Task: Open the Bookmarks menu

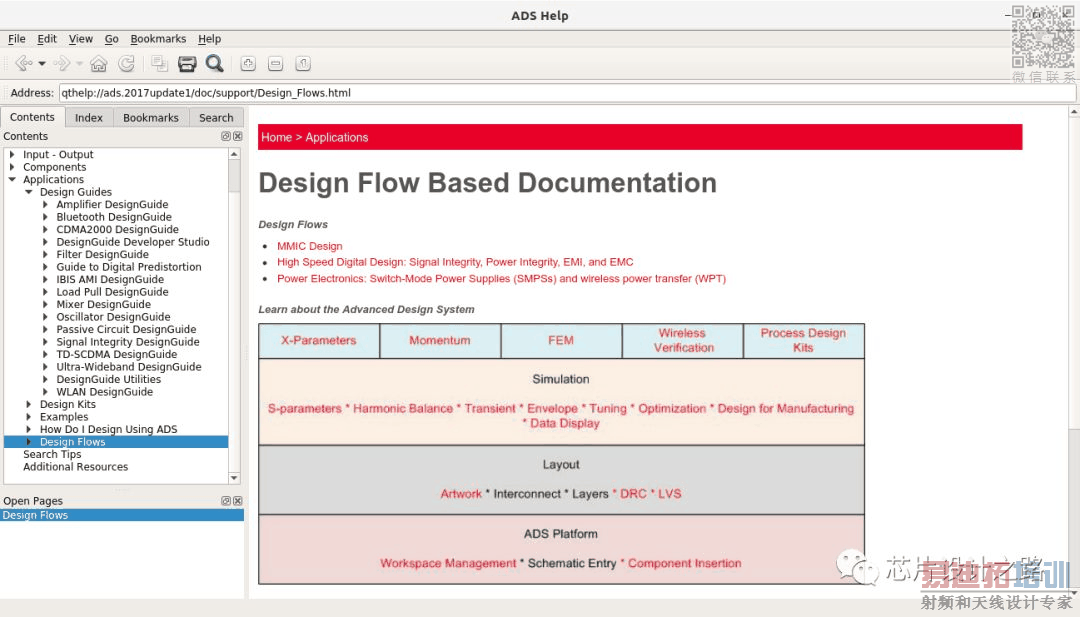Action: click(158, 39)
